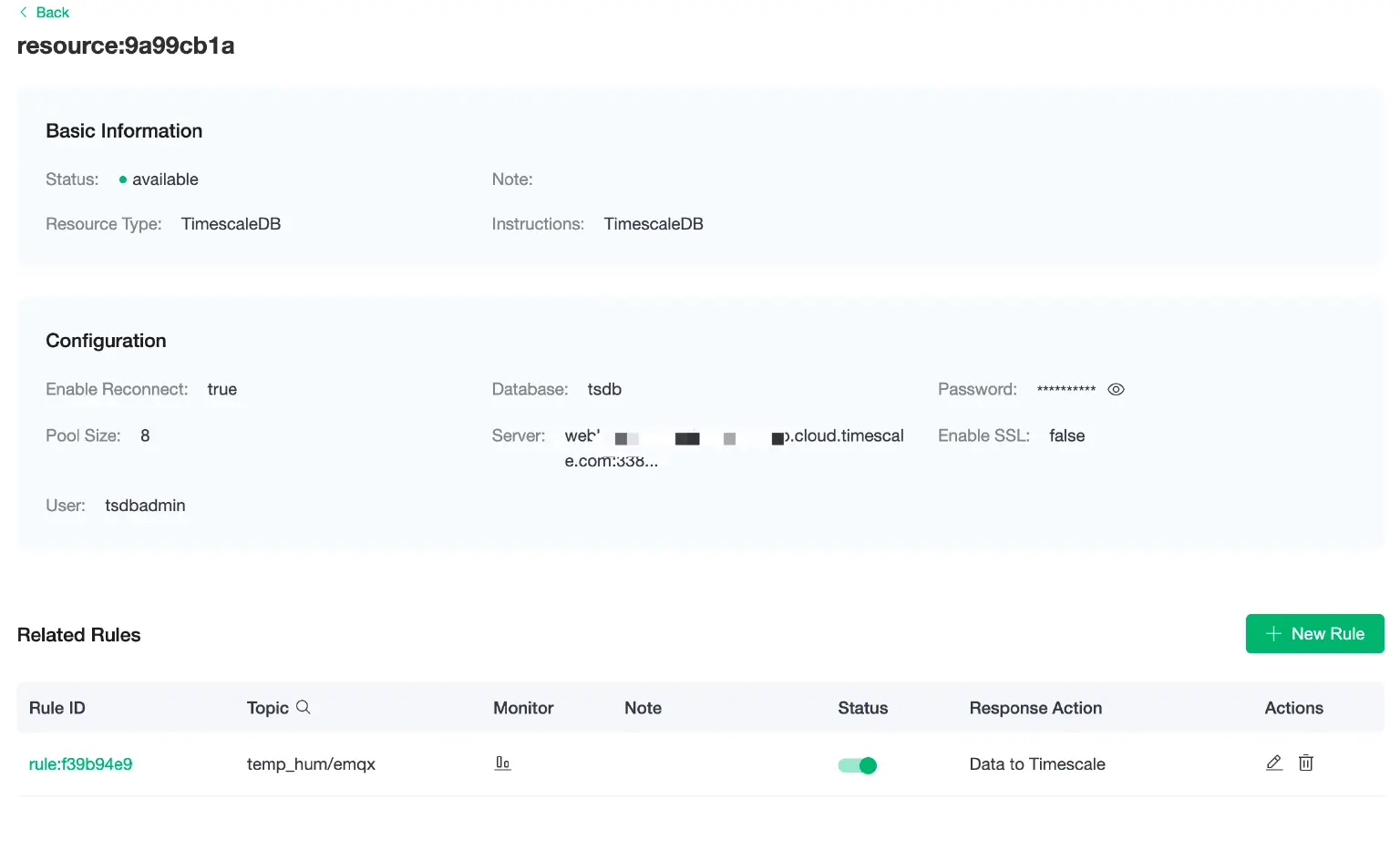Toggle the status switch for rule f39b94e9
The height and width of the screenshot is (850, 1400).
click(x=857, y=764)
